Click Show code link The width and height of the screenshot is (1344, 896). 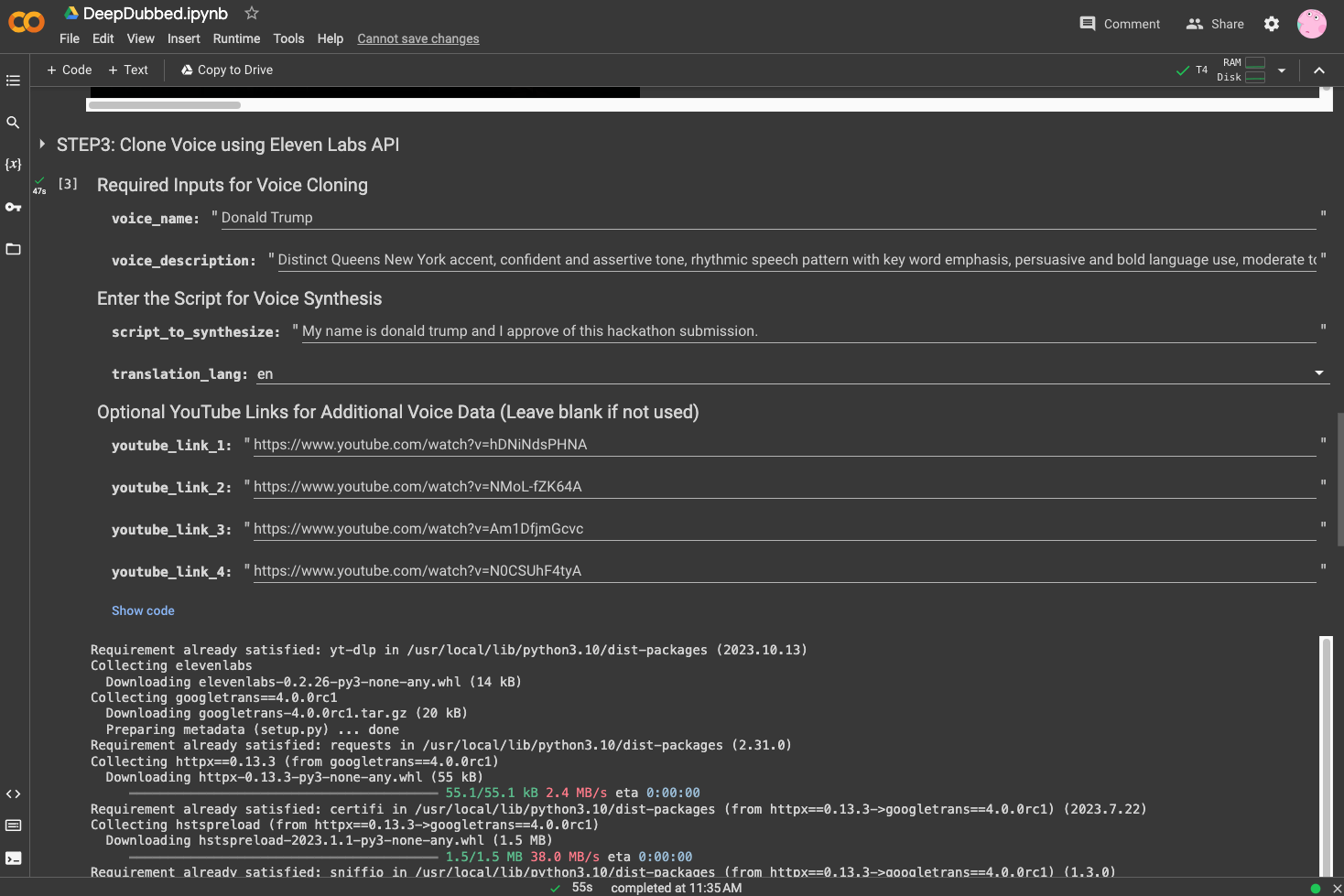143,610
